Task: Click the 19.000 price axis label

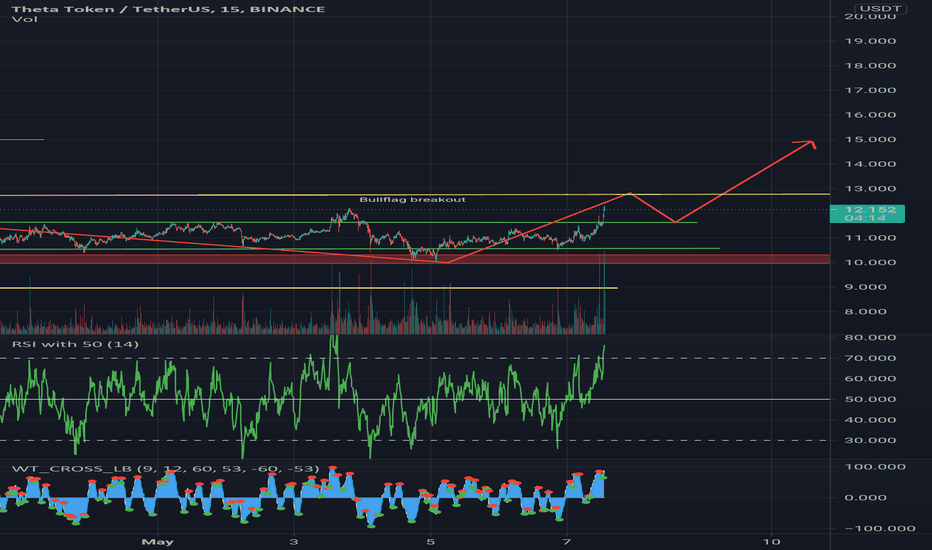Action: (870, 41)
